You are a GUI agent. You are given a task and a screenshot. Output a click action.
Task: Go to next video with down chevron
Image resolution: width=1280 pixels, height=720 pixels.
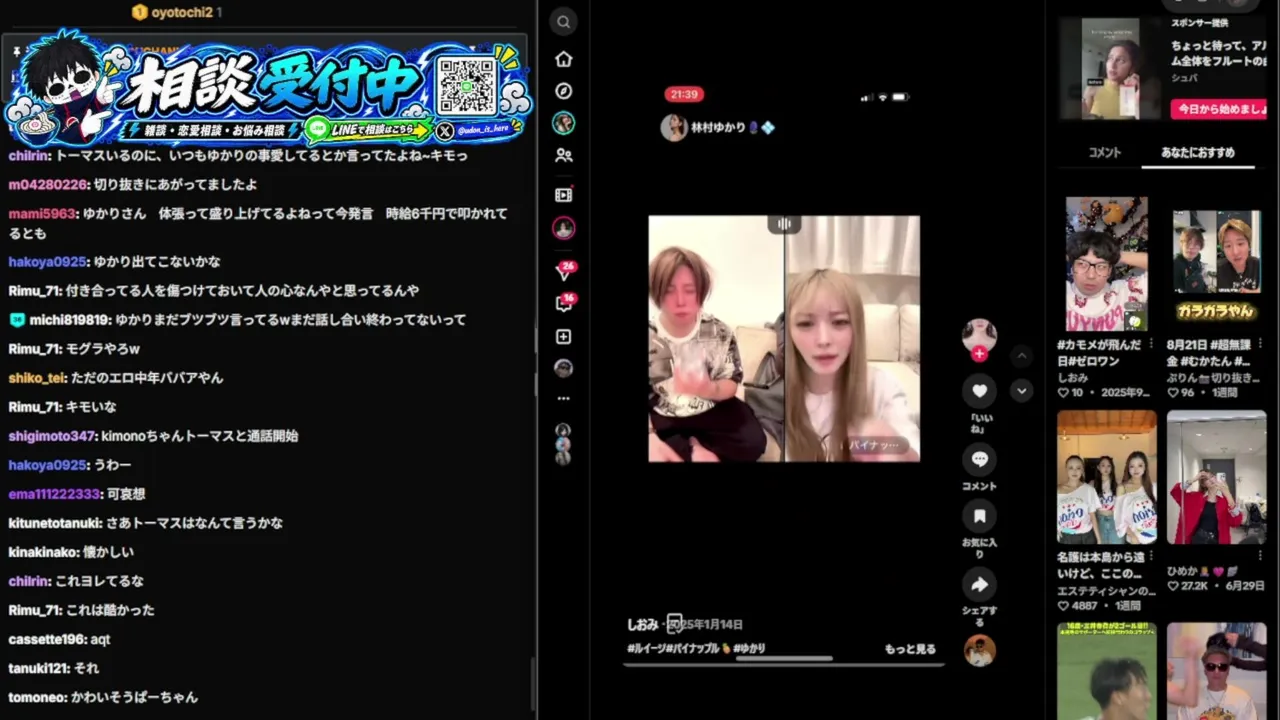1021,391
